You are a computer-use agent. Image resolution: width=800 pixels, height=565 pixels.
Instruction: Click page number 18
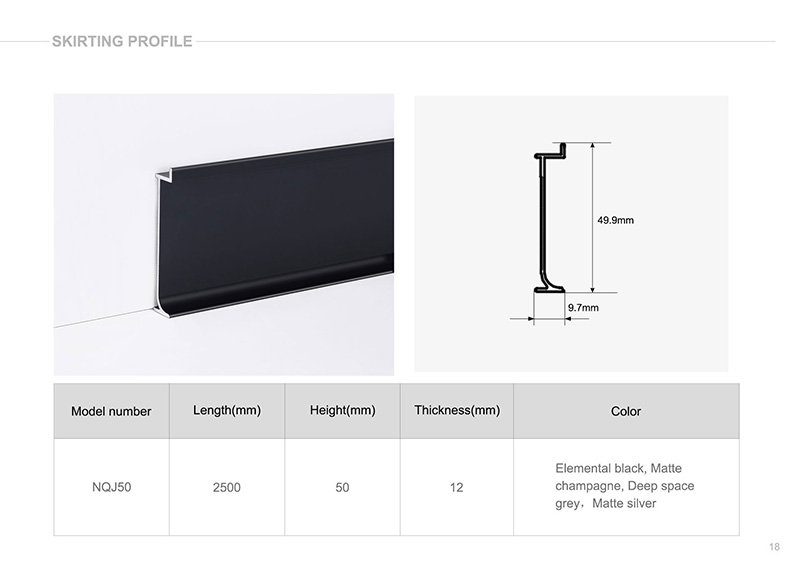(x=775, y=546)
